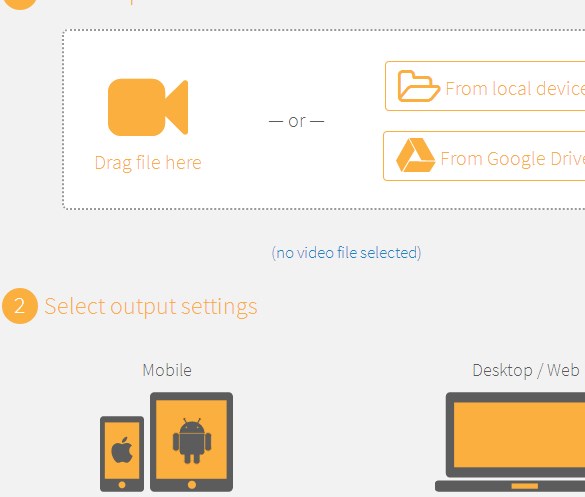585x497 pixels.
Task: Select the Desktop / Web label
Action: pos(526,371)
